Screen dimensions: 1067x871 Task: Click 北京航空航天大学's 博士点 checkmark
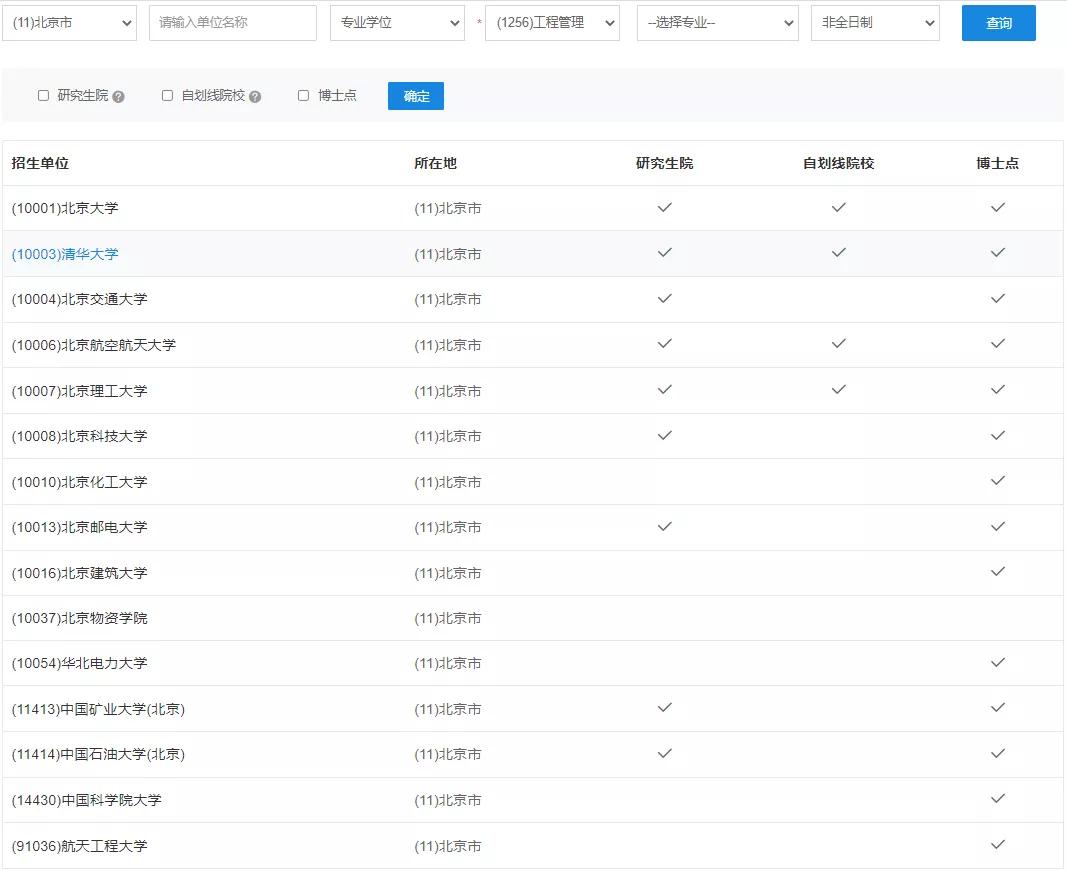pos(997,345)
